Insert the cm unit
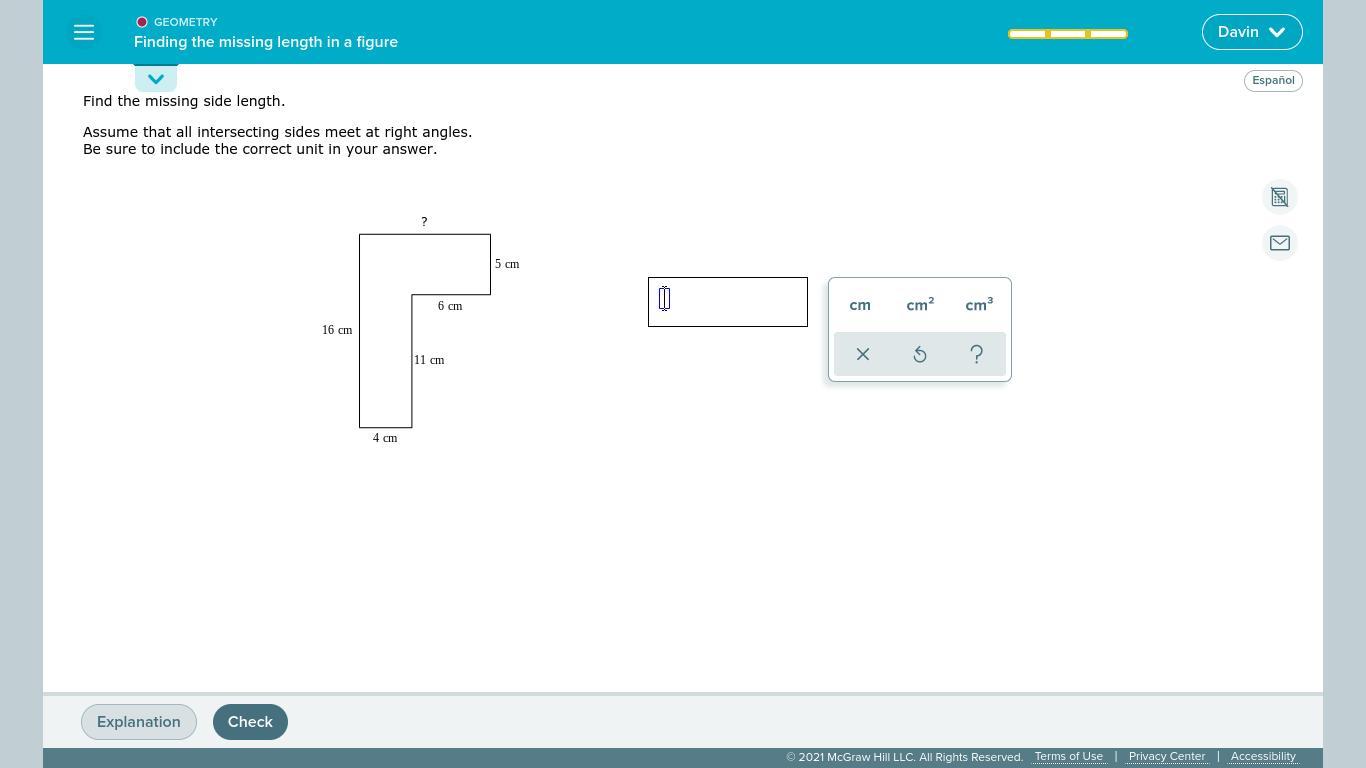The width and height of the screenshot is (1366, 768). click(860, 305)
